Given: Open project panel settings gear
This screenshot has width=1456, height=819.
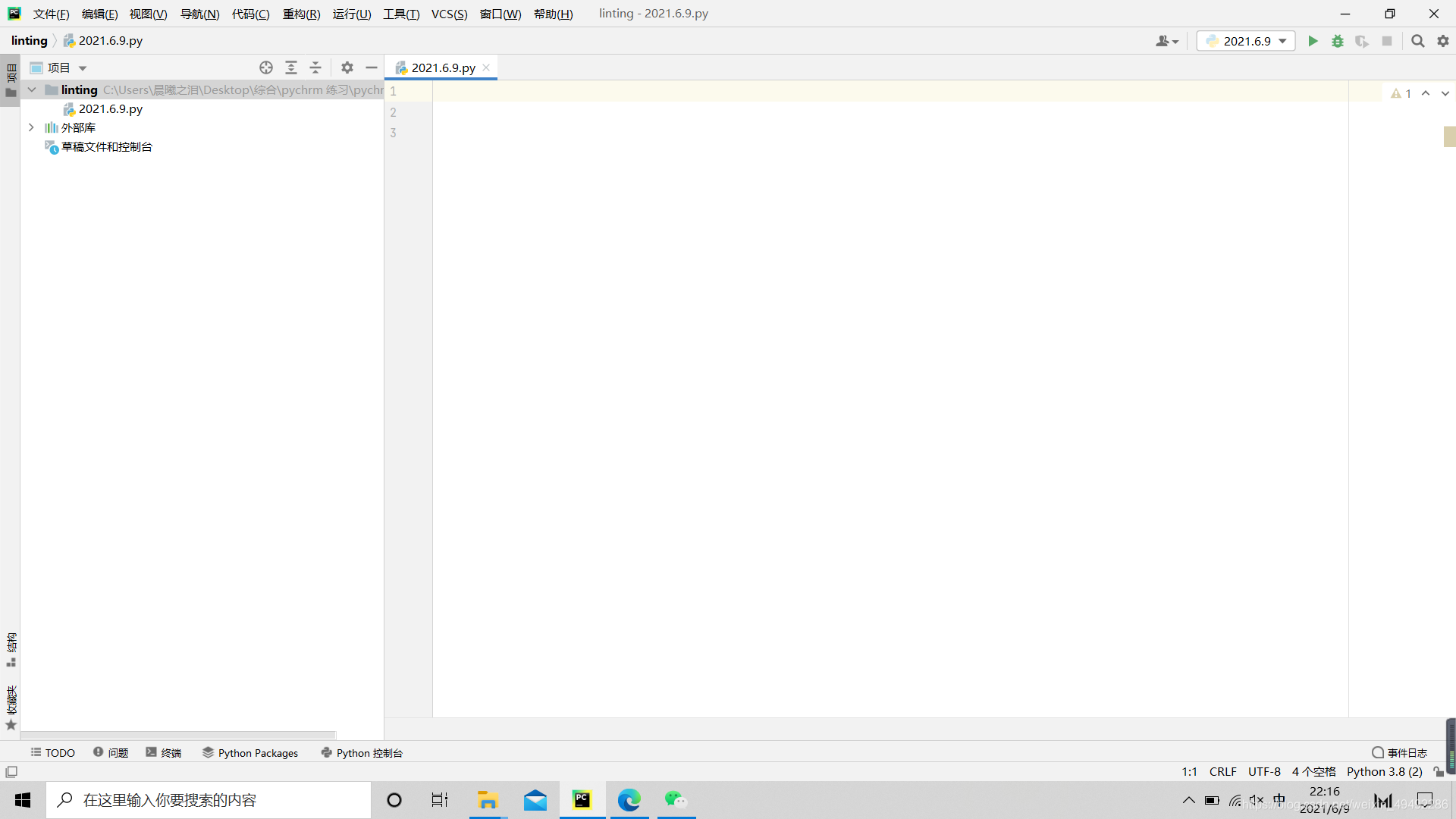Looking at the screenshot, I should point(347,67).
